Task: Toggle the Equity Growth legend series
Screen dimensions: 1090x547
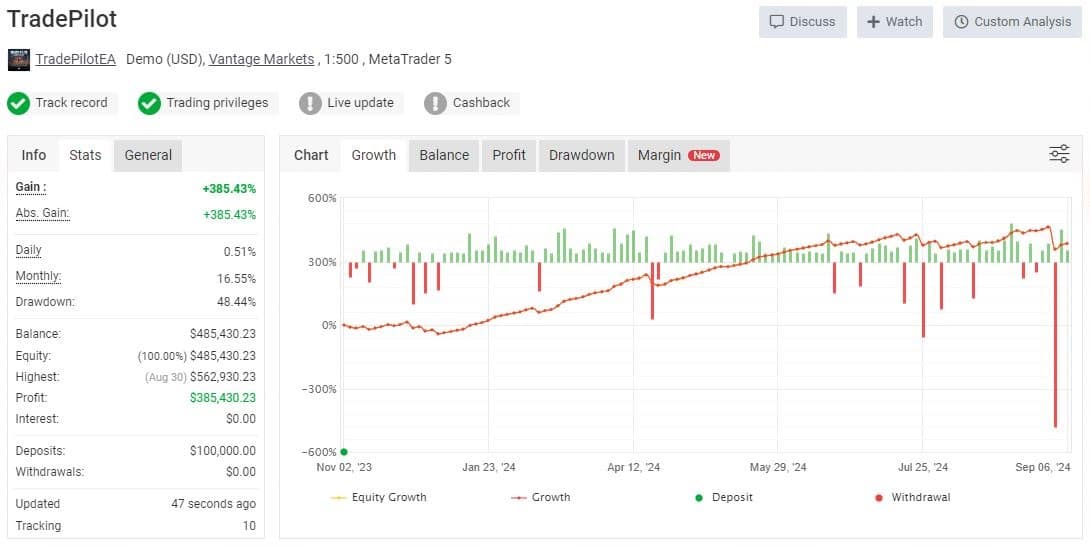Action: 378,498
